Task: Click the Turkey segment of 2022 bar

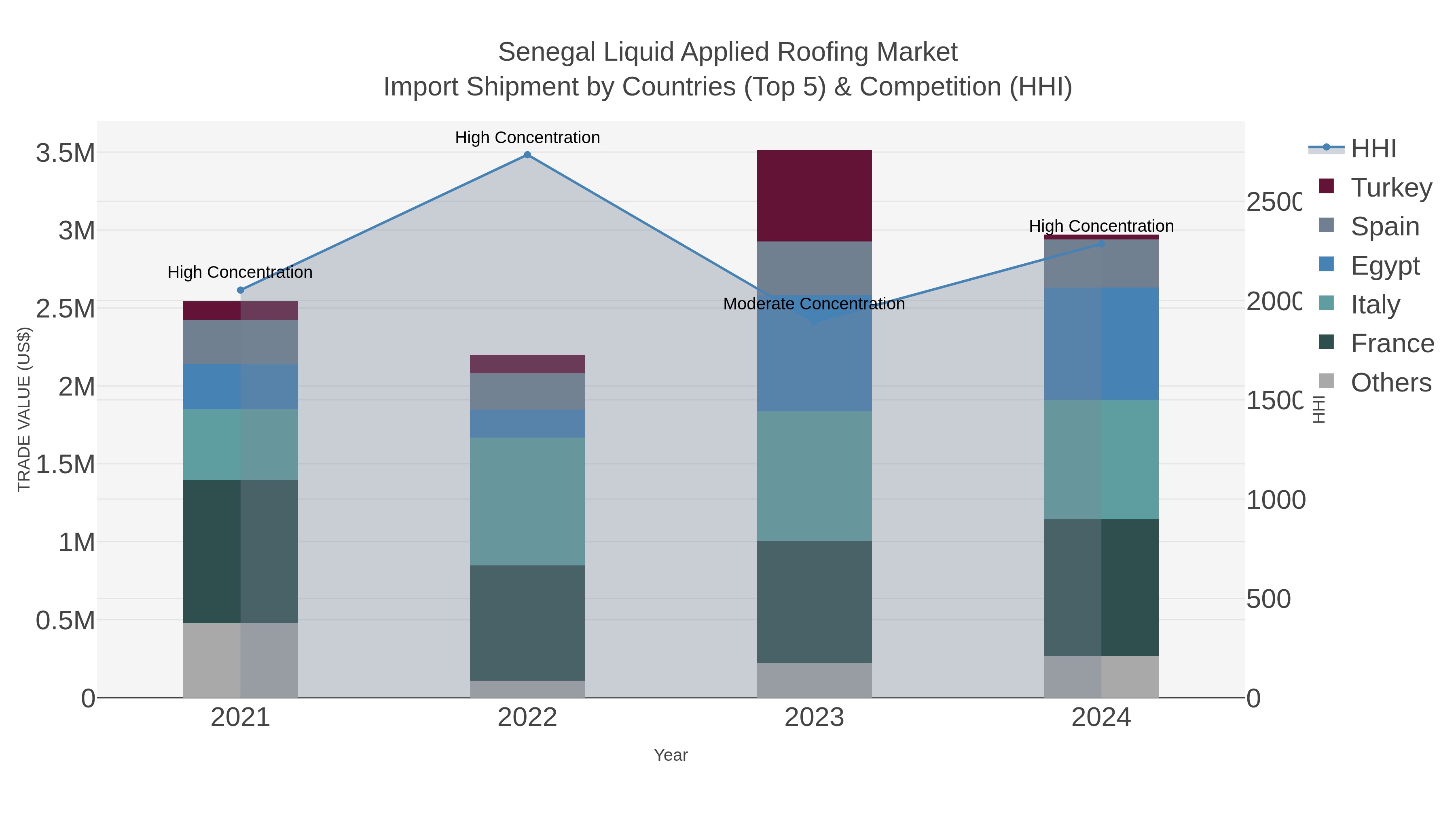Action: point(527,364)
